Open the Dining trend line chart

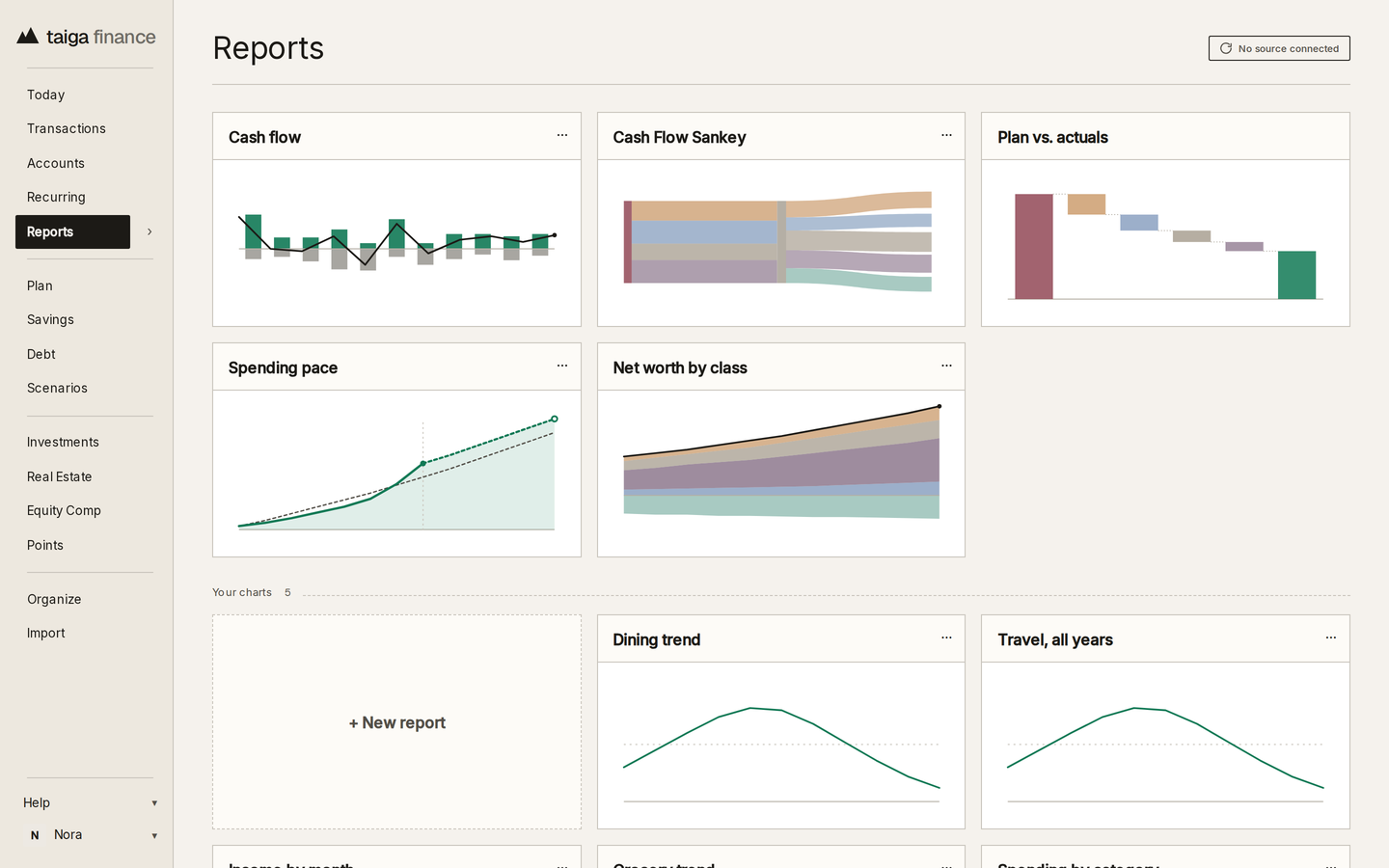click(781, 746)
